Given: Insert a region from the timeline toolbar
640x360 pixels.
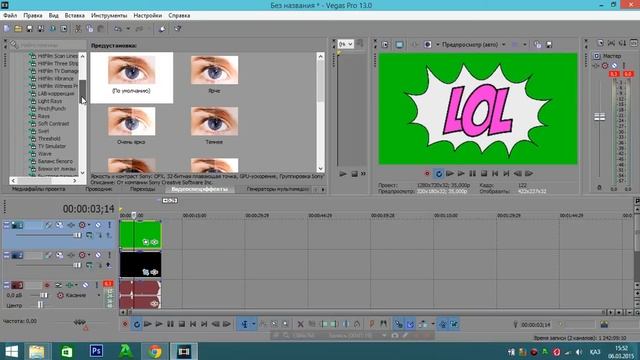Looking at the screenshot, I should click(x=383, y=324).
